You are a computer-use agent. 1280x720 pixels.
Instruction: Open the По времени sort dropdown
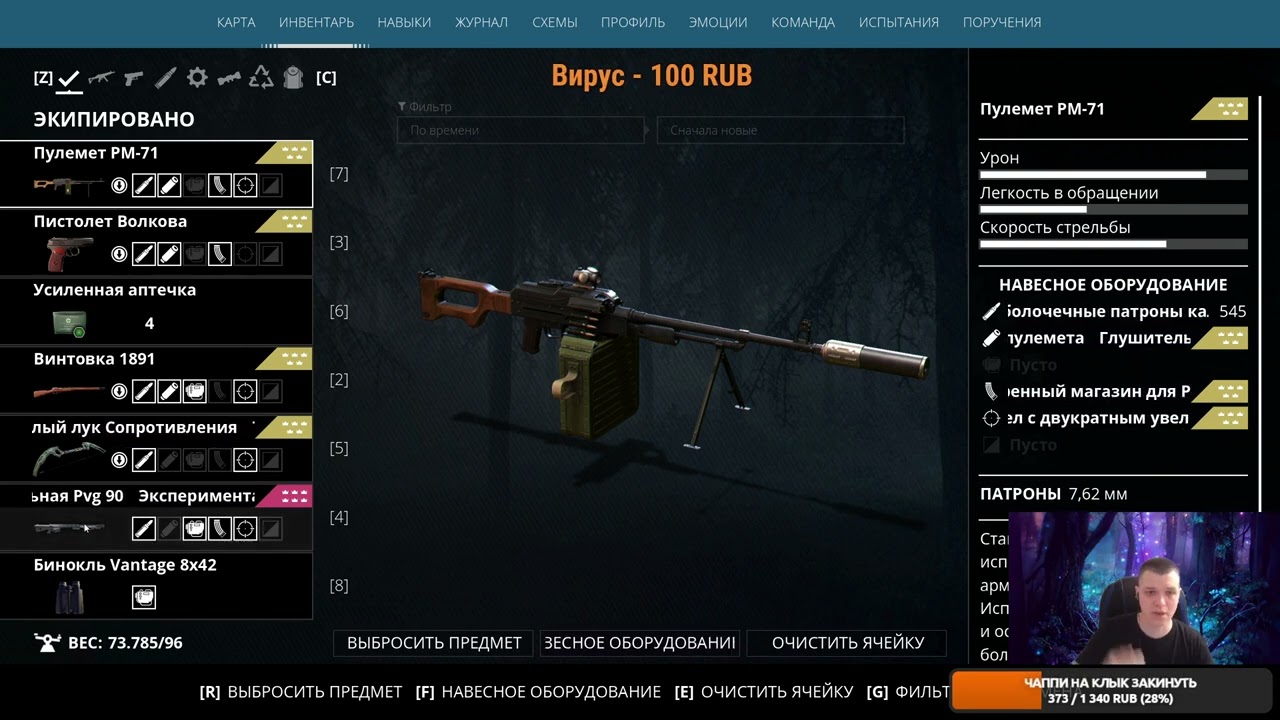(521, 130)
